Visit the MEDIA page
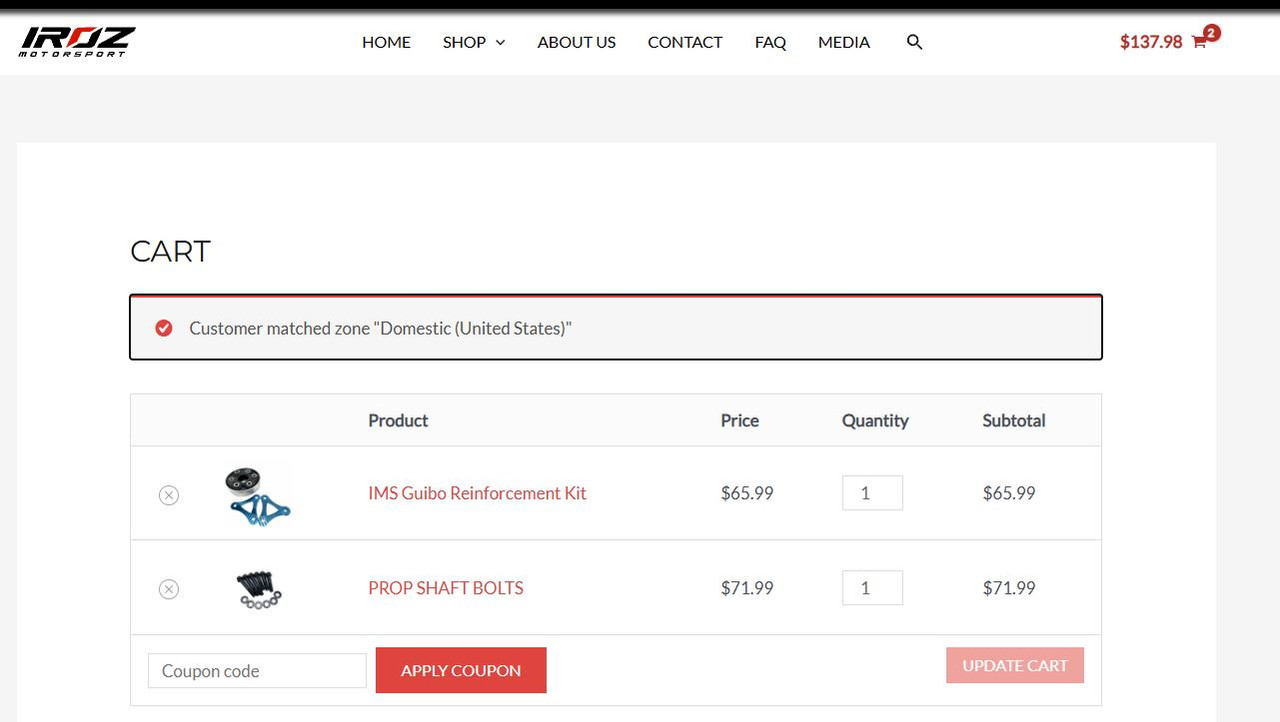This screenshot has height=722, width=1280. 844,42
